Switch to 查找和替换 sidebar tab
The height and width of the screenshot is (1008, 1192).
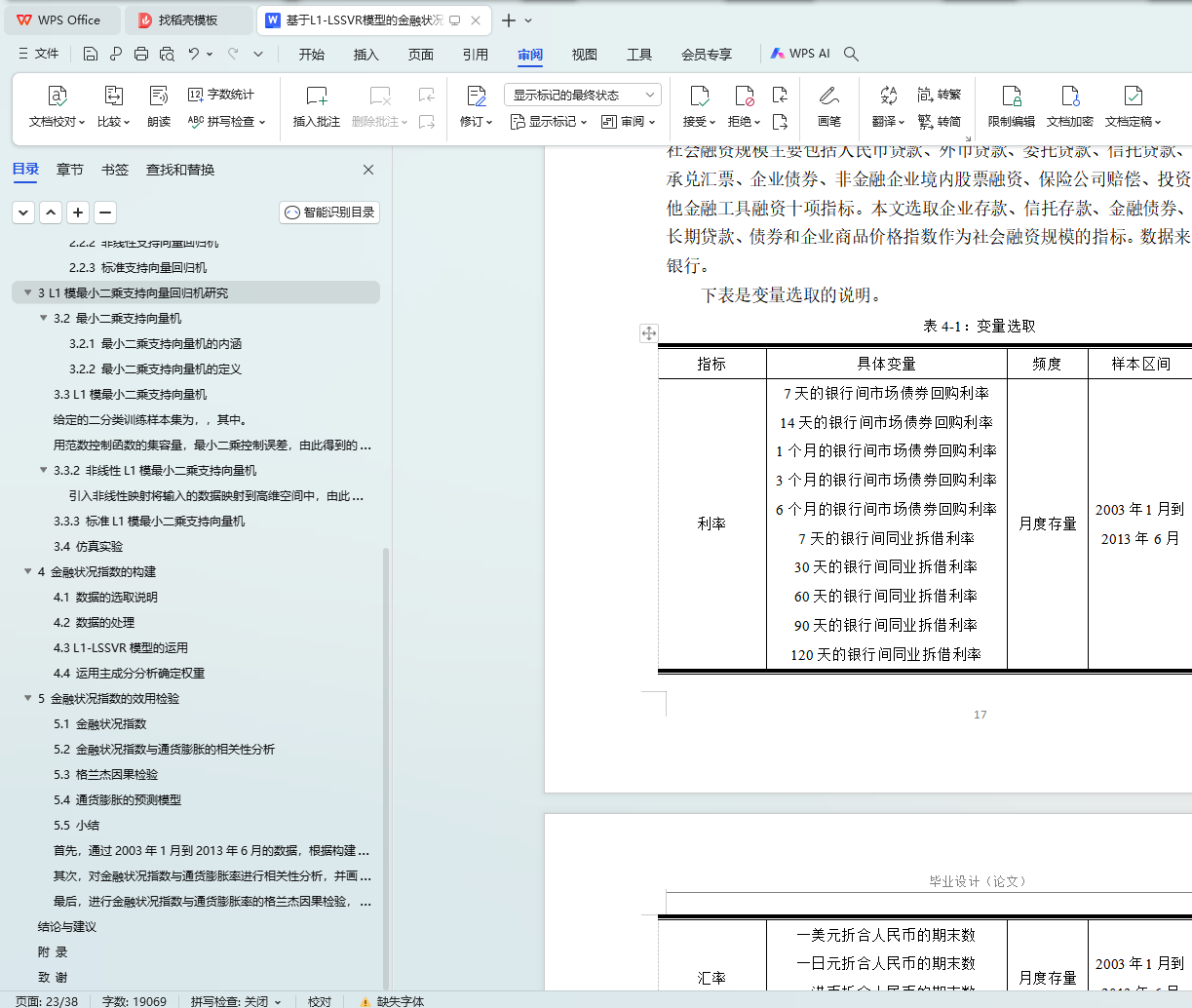pyautogui.click(x=180, y=170)
